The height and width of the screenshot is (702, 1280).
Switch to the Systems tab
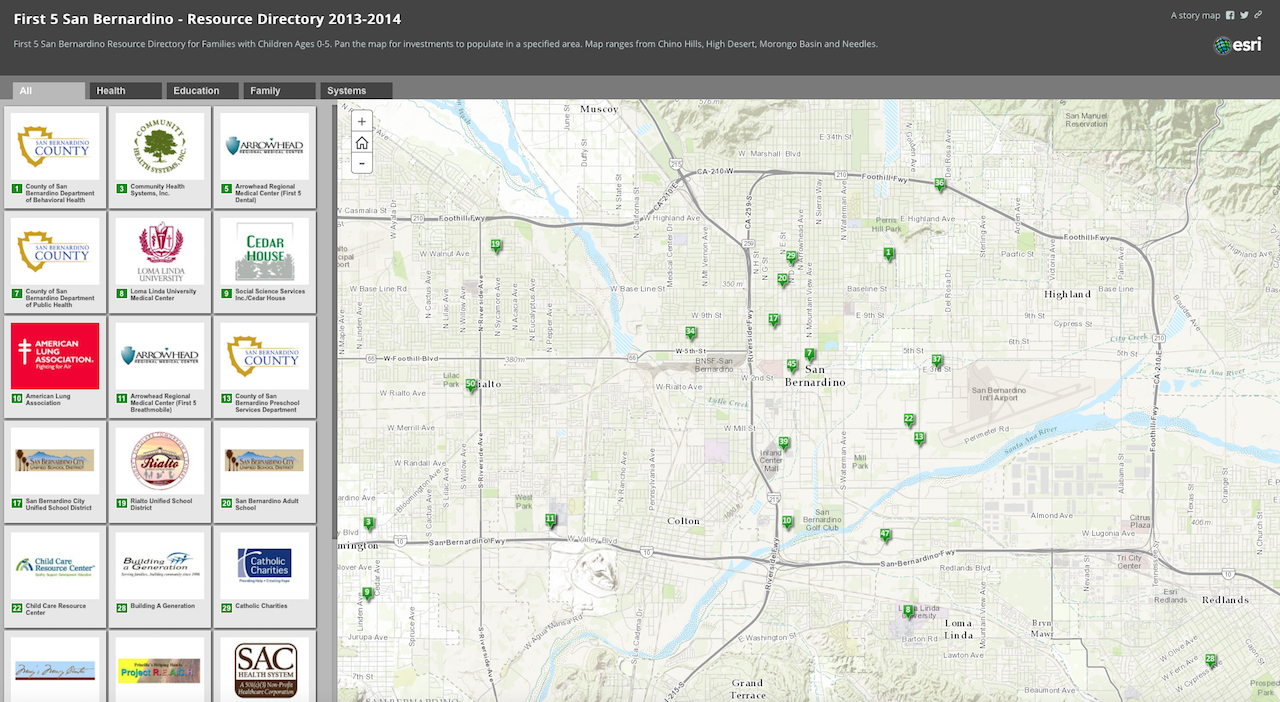pos(356,91)
